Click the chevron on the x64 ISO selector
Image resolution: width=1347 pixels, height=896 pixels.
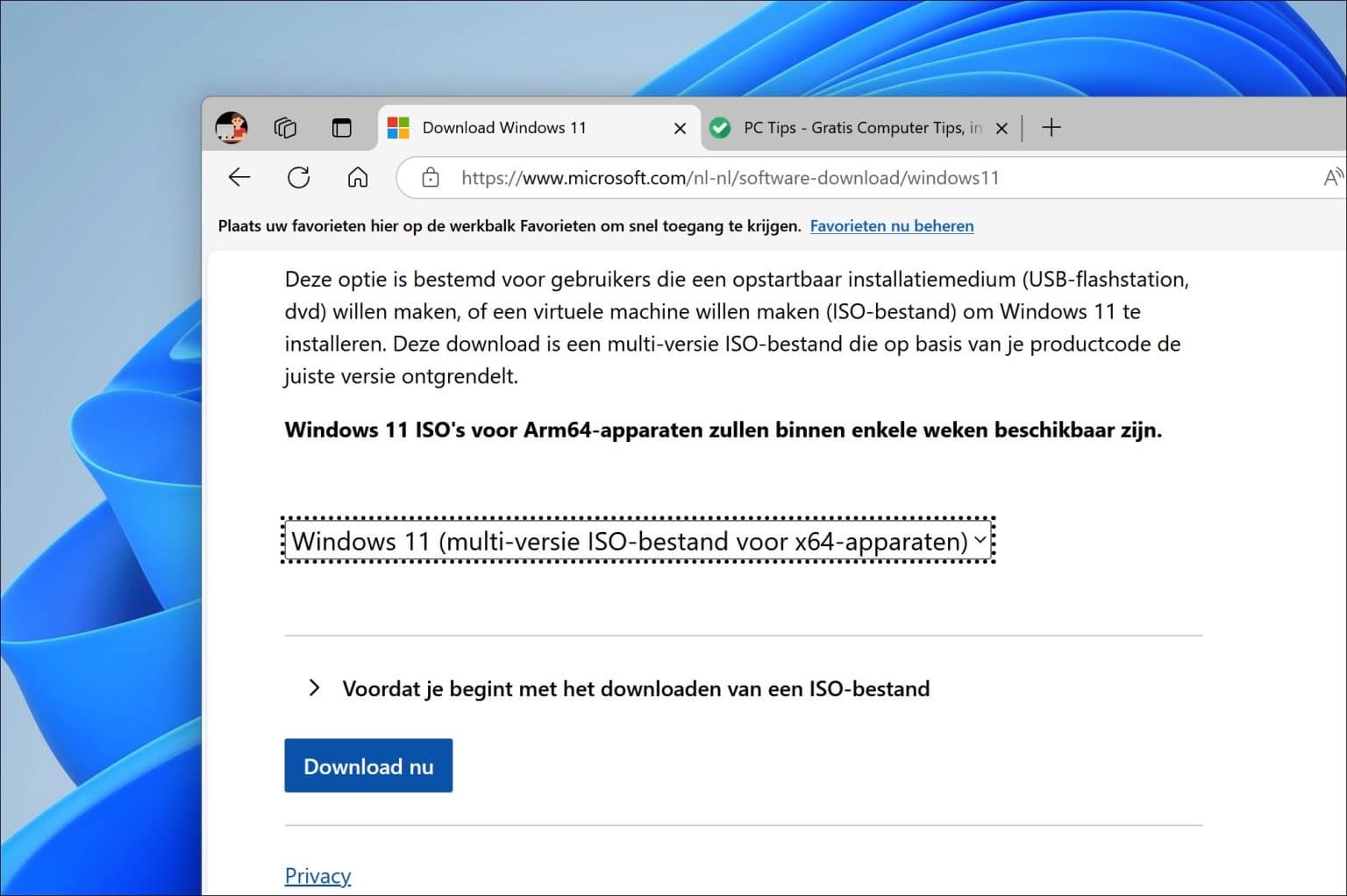[x=980, y=541]
